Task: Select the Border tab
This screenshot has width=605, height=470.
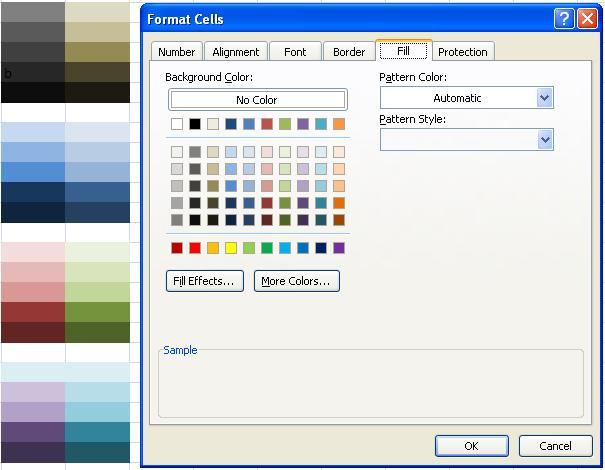Action: [349, 52]
